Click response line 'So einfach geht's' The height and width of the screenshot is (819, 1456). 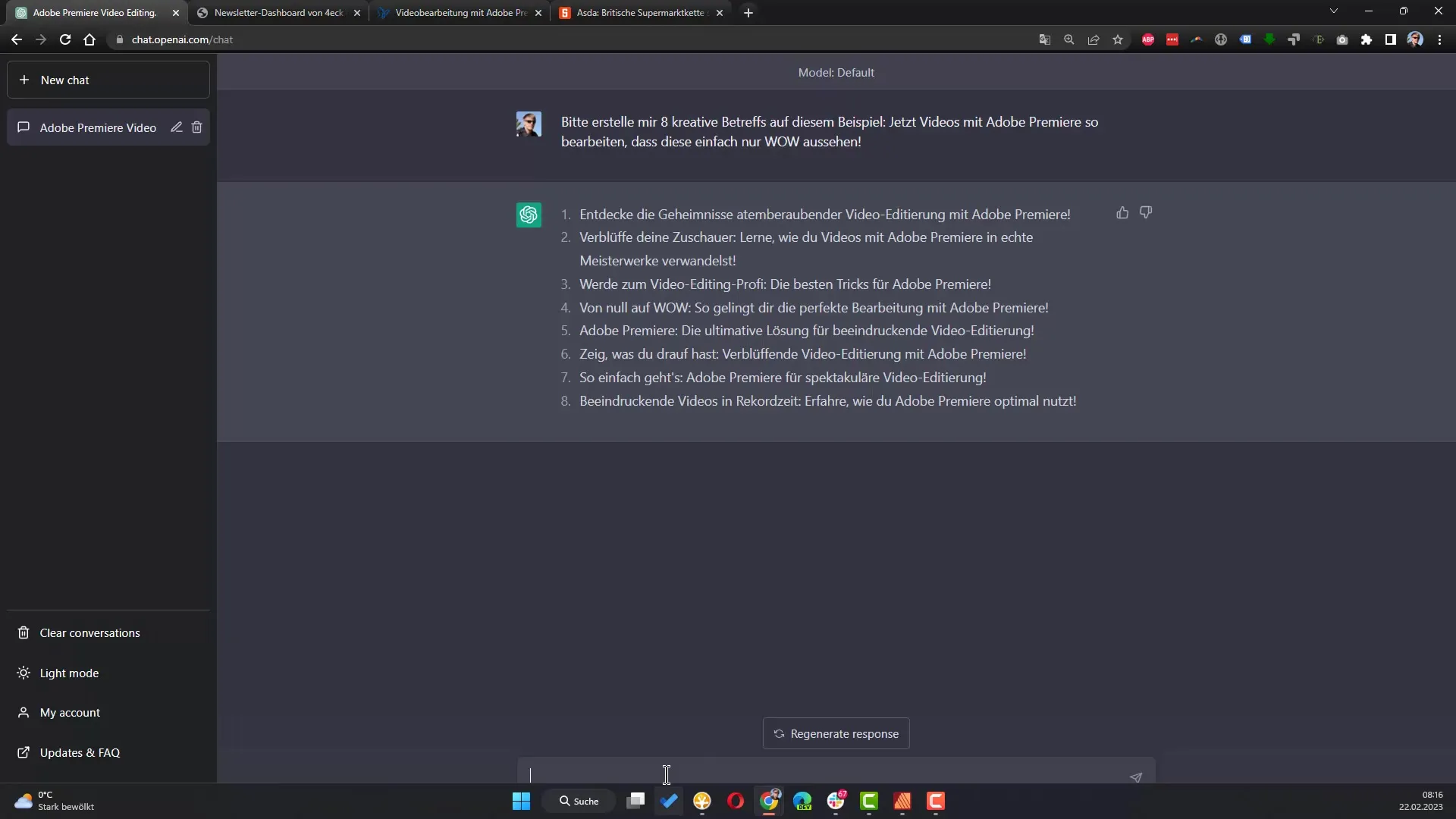(783, 377)
